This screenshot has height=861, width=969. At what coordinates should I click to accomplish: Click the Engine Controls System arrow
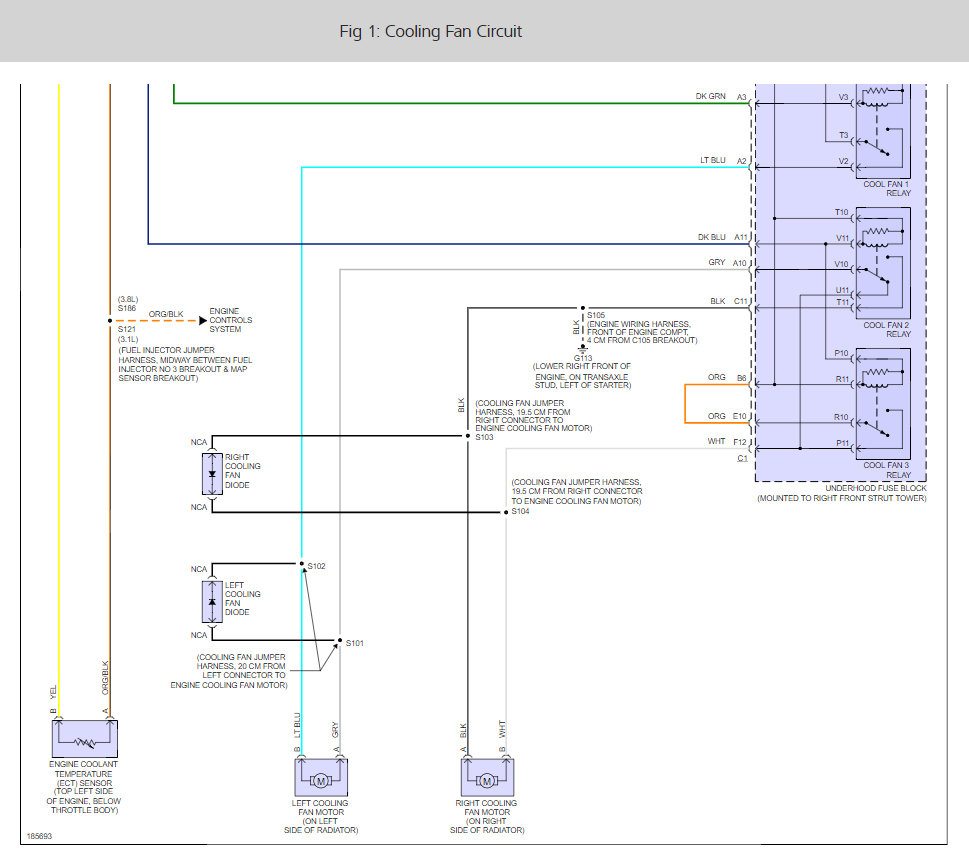(x=203, y=321)
